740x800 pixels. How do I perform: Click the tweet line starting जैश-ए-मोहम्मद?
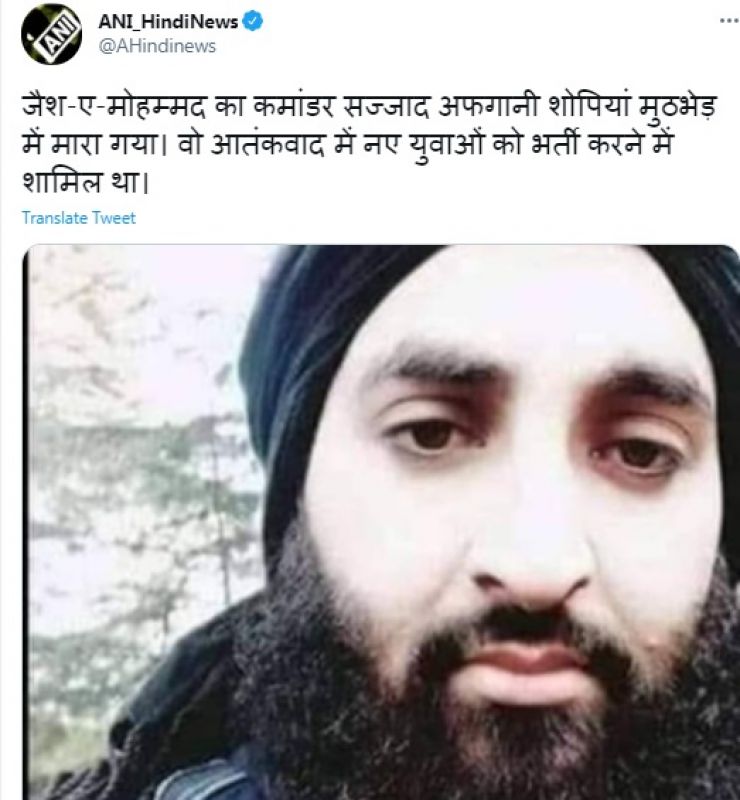(x=369, y=107)
